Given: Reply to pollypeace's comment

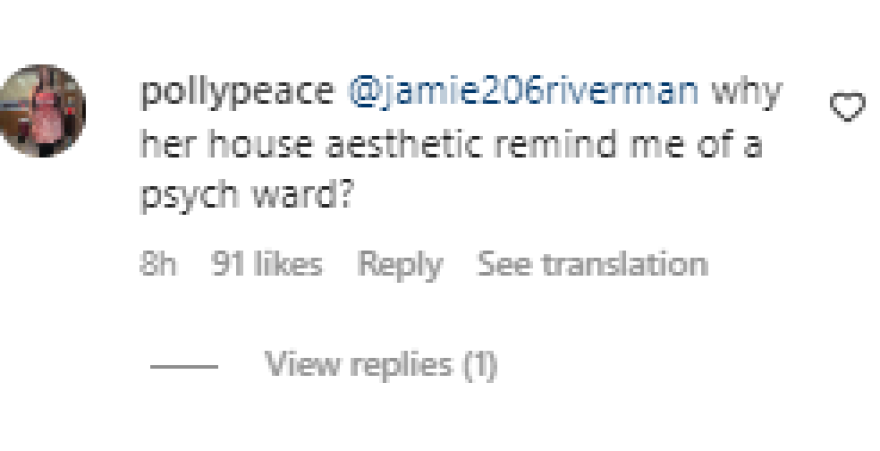Looking at the screenshot, I should (x=400, y=264).
